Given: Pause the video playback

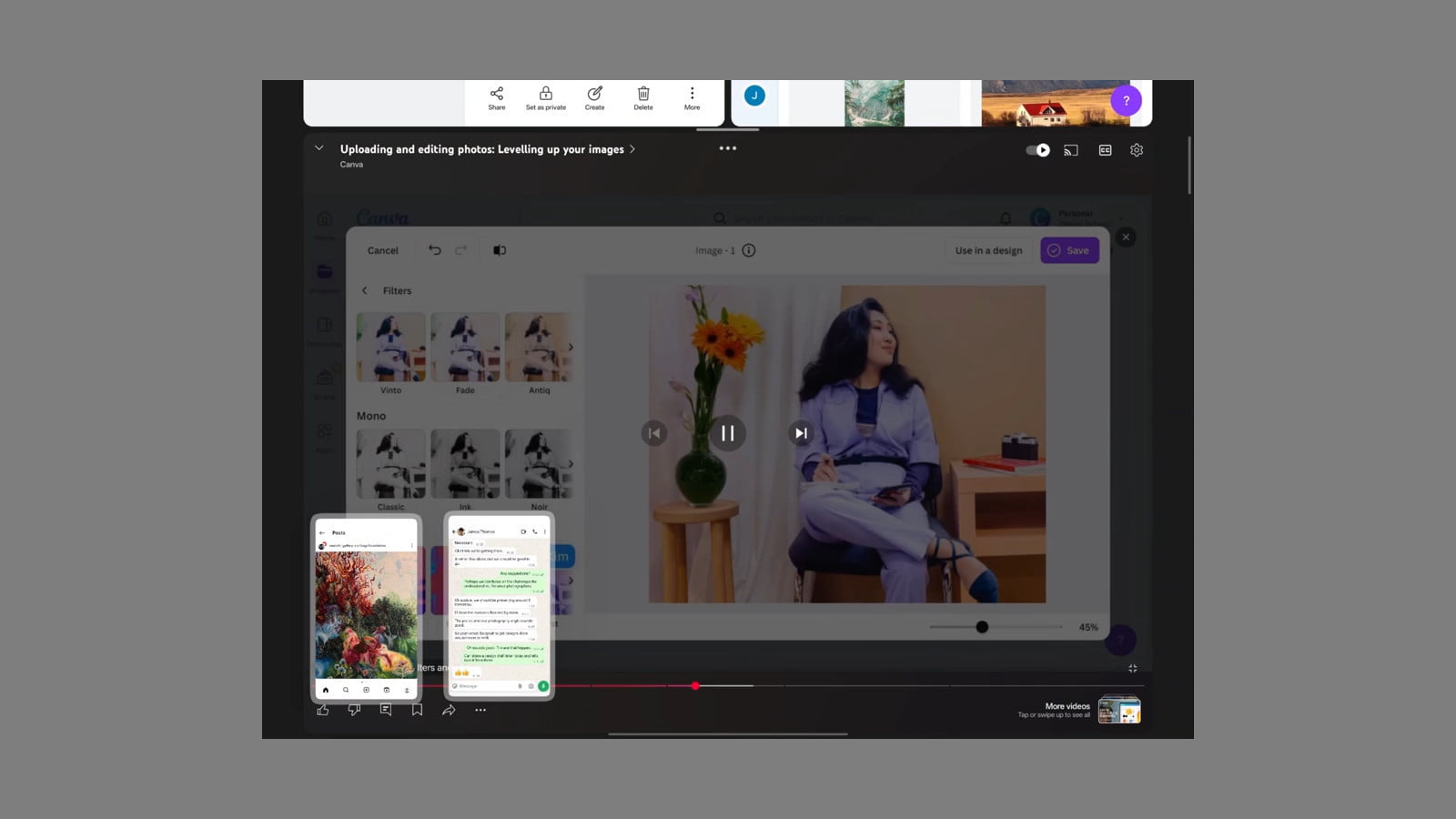Looking at the screenshot, I should (727, 433).
